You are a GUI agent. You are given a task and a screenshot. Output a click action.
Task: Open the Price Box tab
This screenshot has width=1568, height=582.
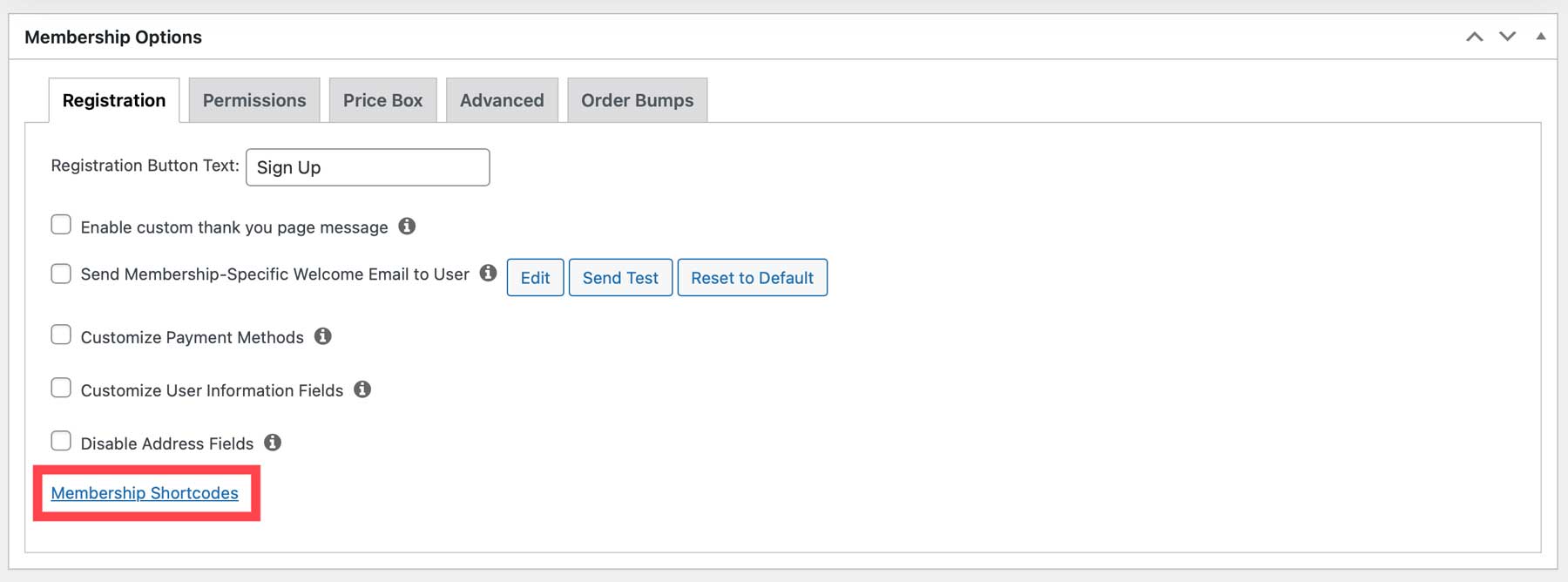tap(382, 100)
